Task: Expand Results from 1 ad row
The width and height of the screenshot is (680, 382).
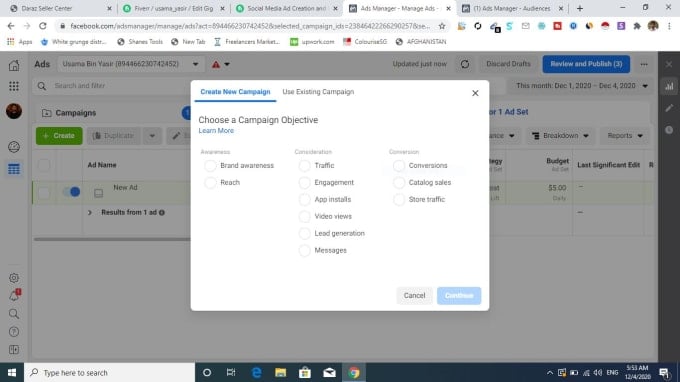Action: 90,212
